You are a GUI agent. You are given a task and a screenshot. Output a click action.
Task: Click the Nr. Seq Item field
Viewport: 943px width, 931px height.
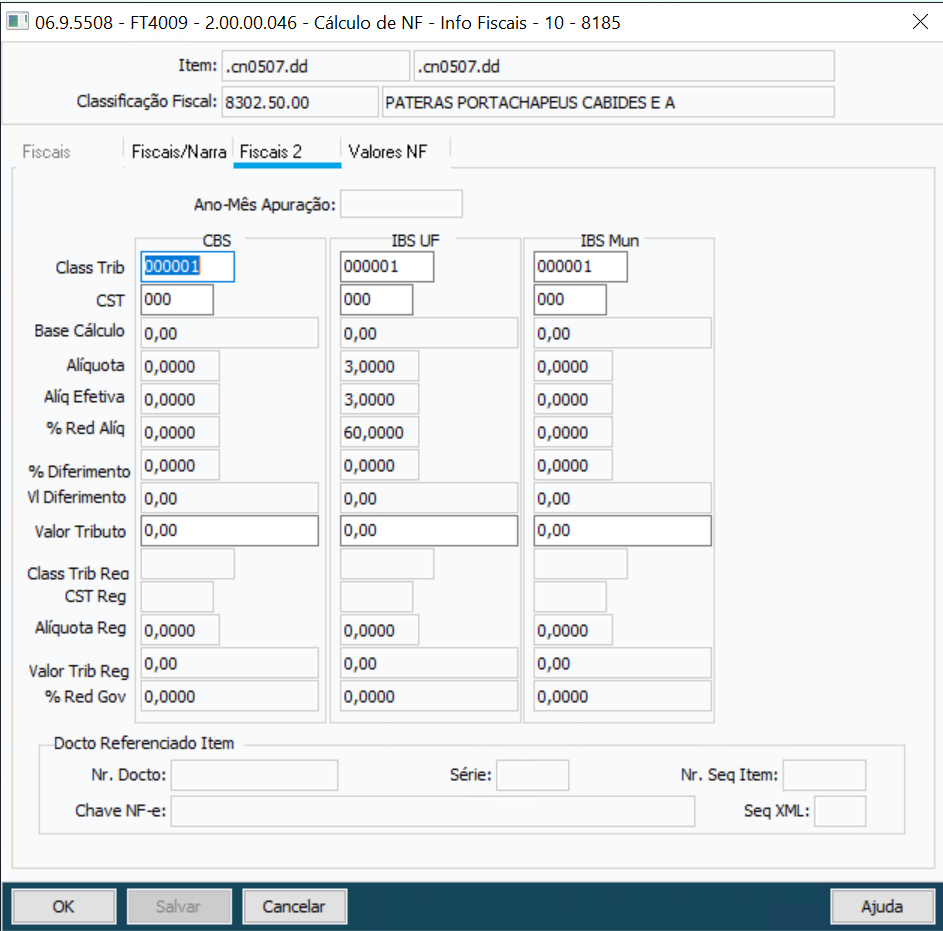click(824, 775)
